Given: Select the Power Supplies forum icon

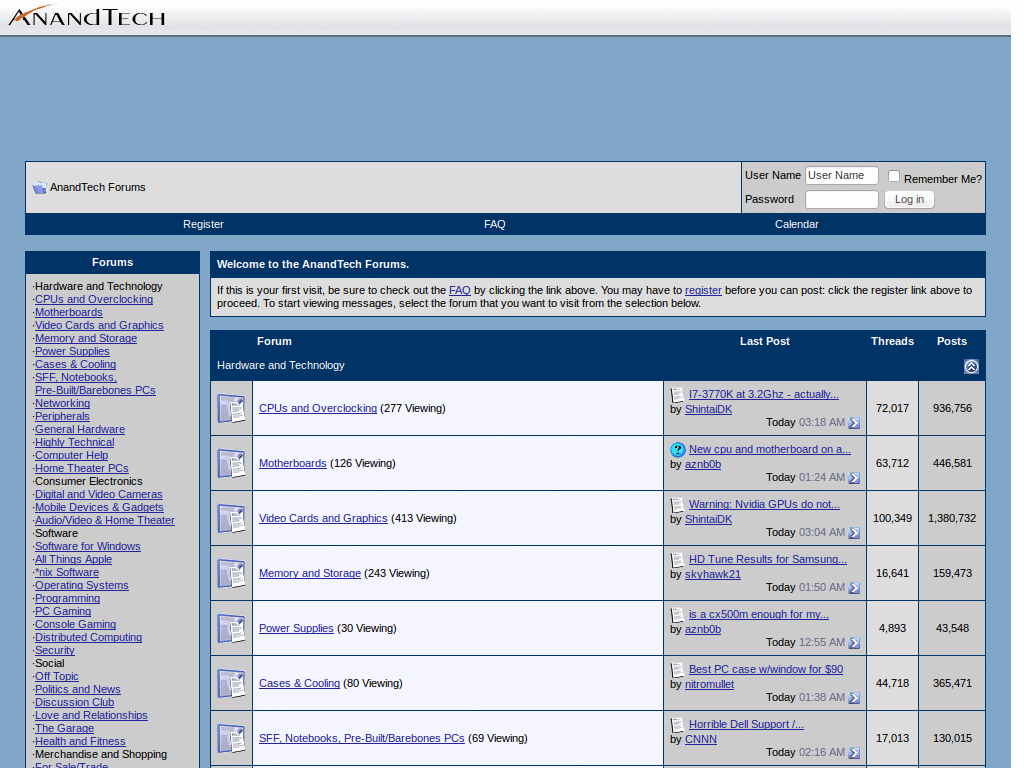Looking at the screenshot, I should click(x=231, y=628).
